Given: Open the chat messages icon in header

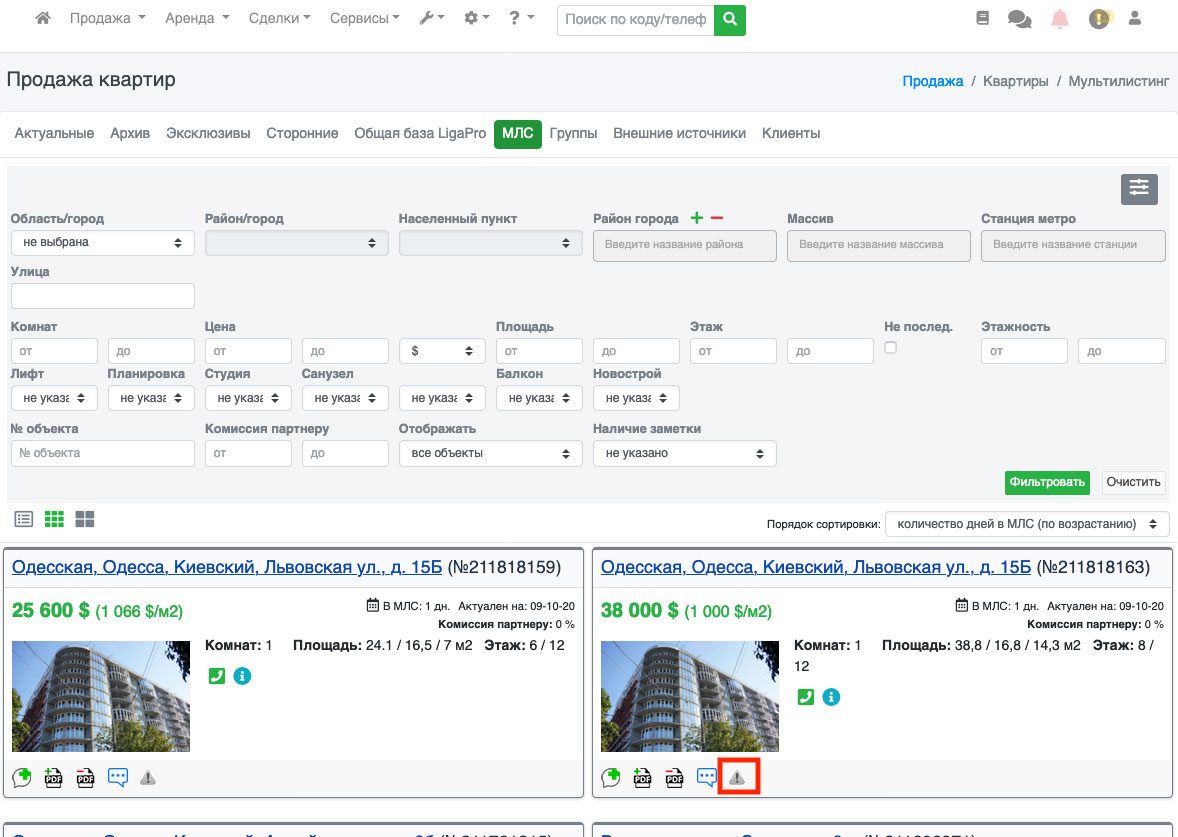Looking at the screenshot, I should tap(1019, 19).
